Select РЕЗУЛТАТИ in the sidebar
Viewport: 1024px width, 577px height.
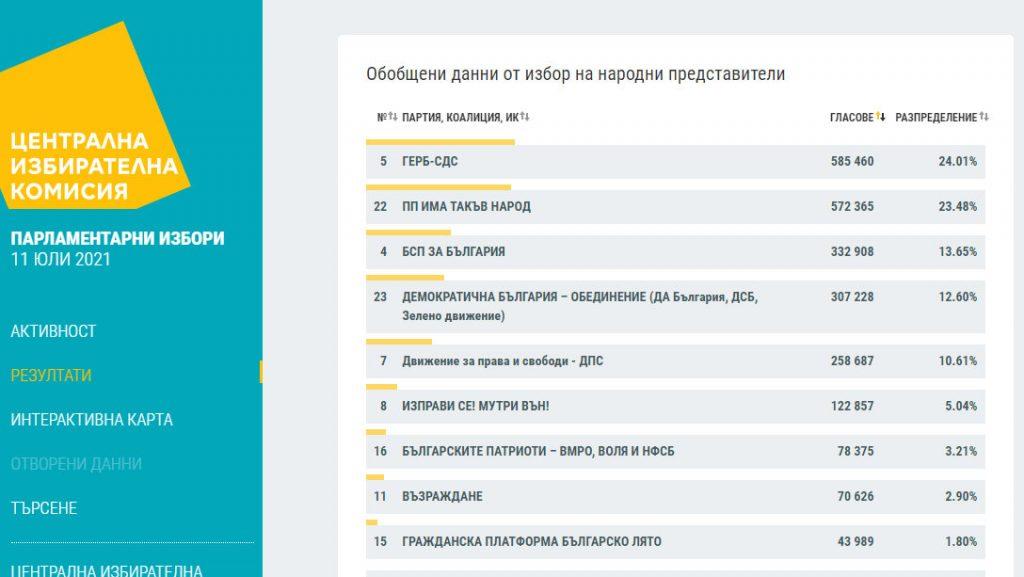(51, 375)
